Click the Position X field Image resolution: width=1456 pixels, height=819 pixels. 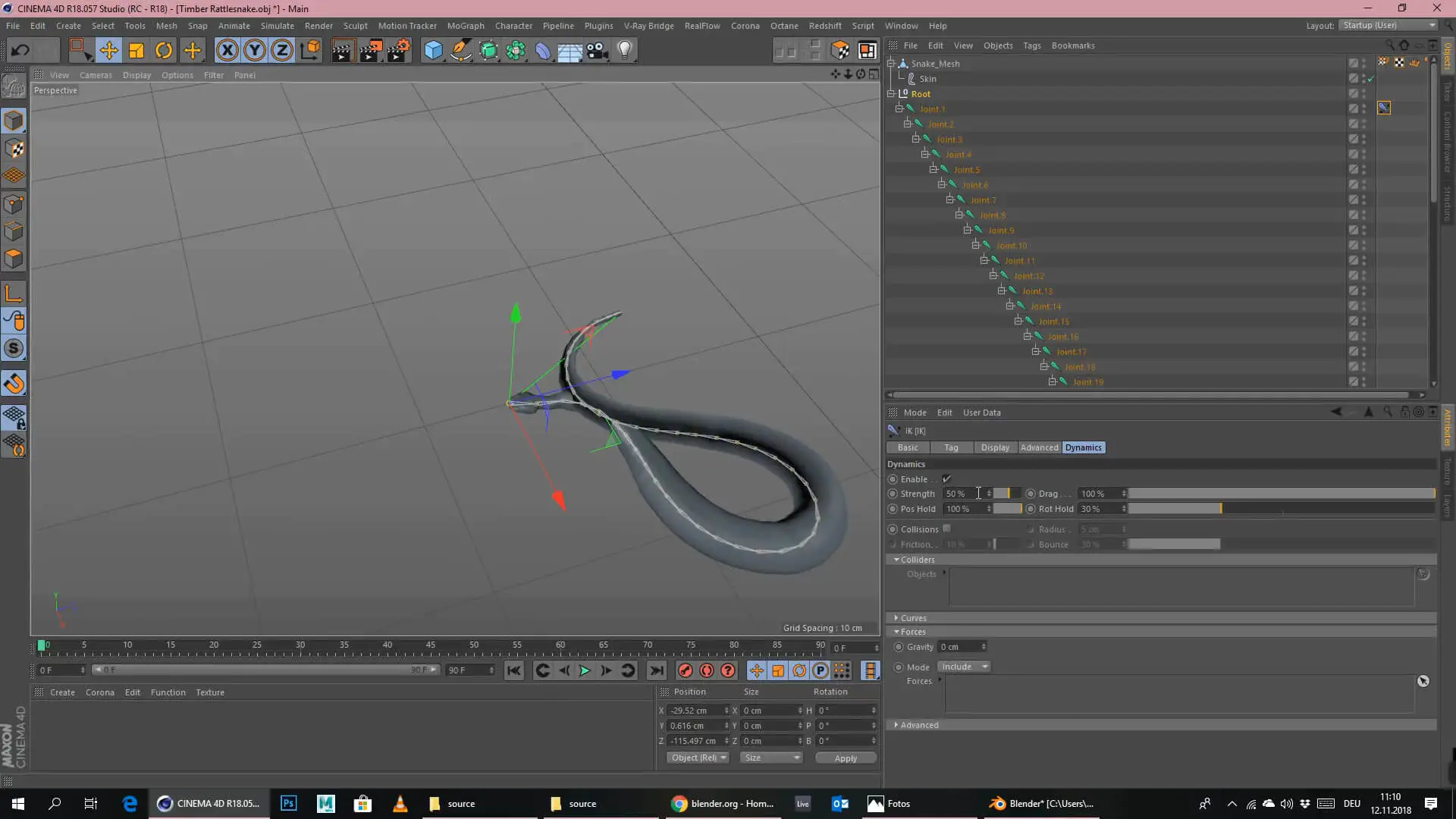pyautogui.click(x=695, y=711)
